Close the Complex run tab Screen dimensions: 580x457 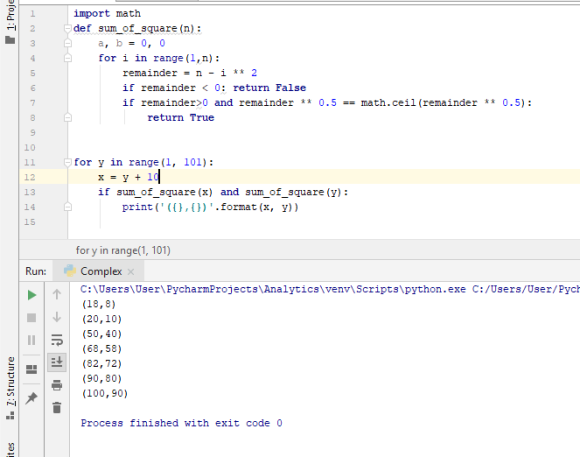click(x=131, y=272)
